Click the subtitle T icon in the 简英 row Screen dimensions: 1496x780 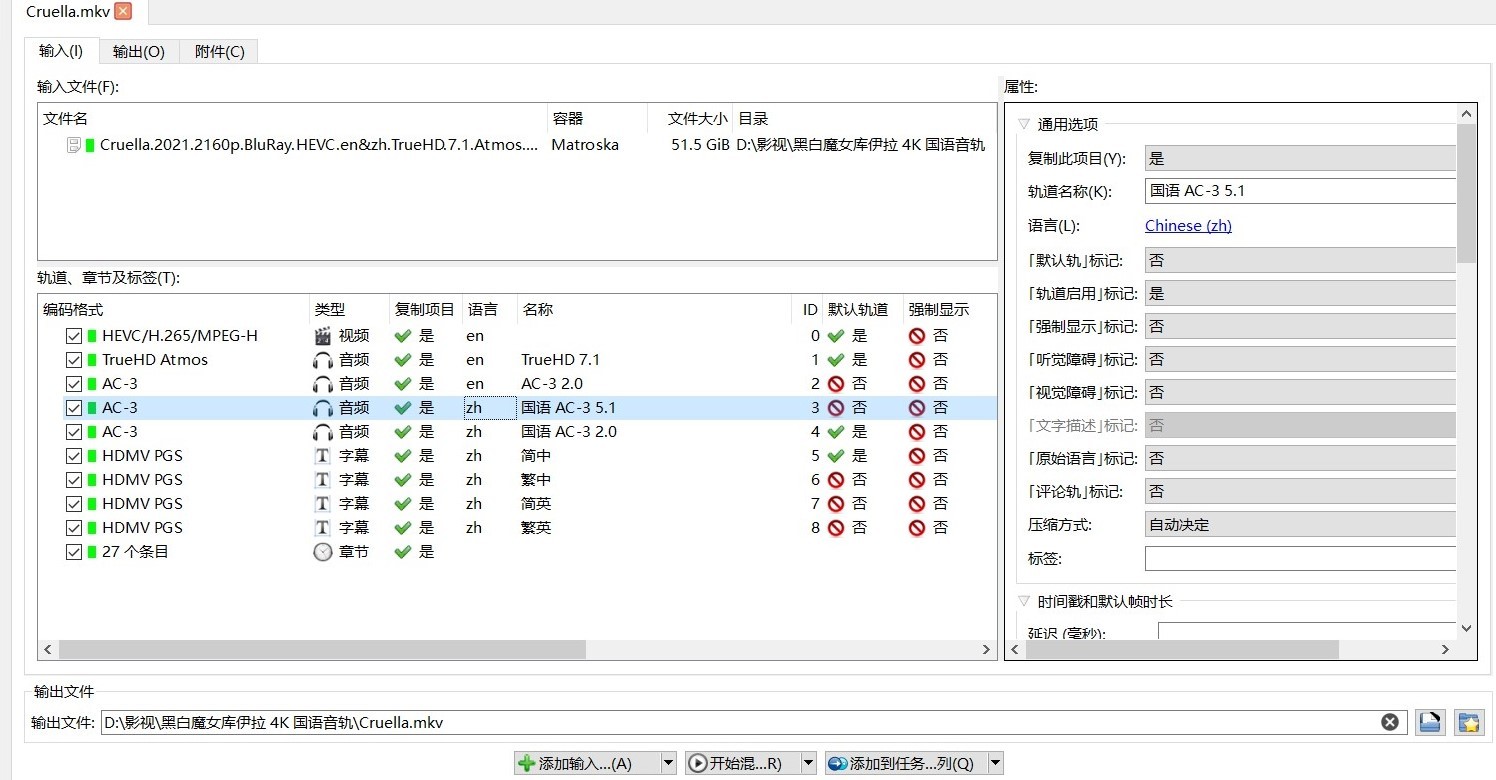click(322, 504)
